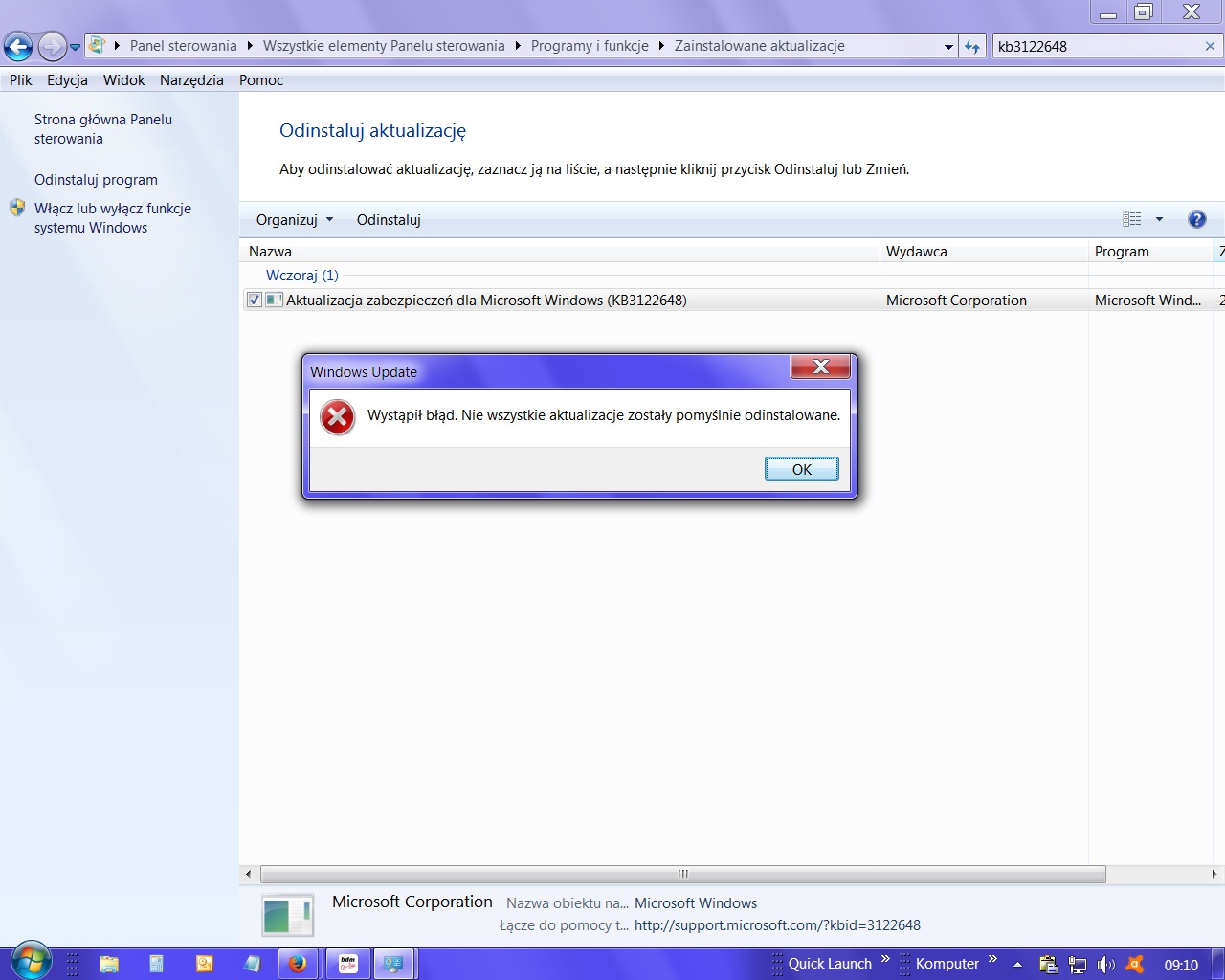Viewport: 1225px width, 980px height.
Task: Click the Odinstaluj toolbar button
Action: [x=389, y=219]
